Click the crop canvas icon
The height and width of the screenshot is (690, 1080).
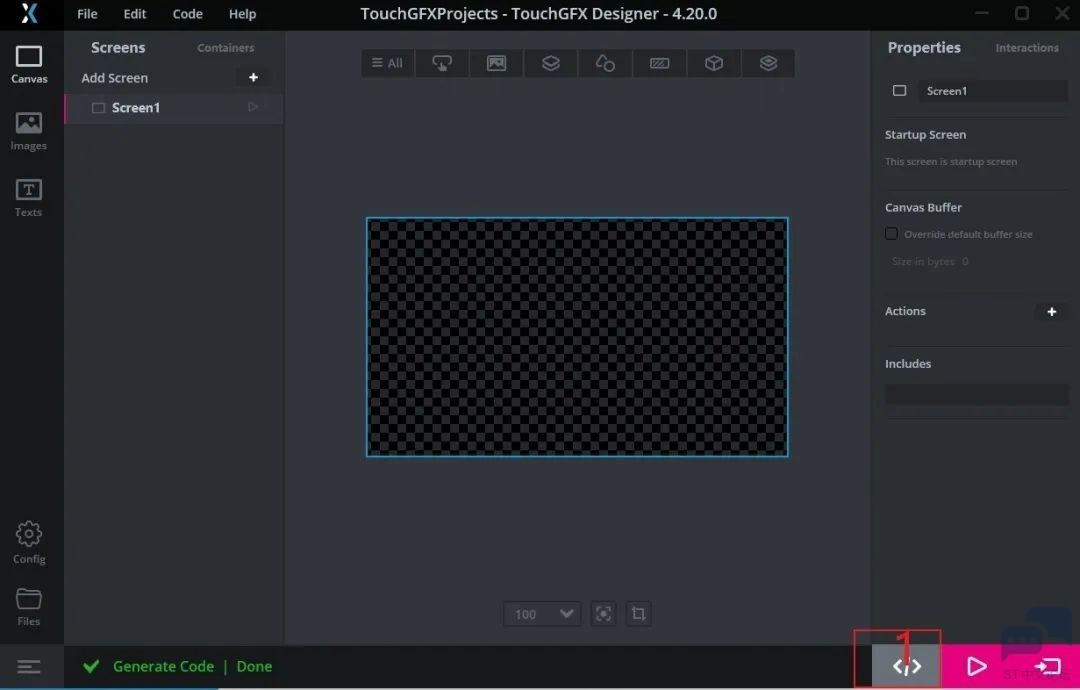point(638,614)
